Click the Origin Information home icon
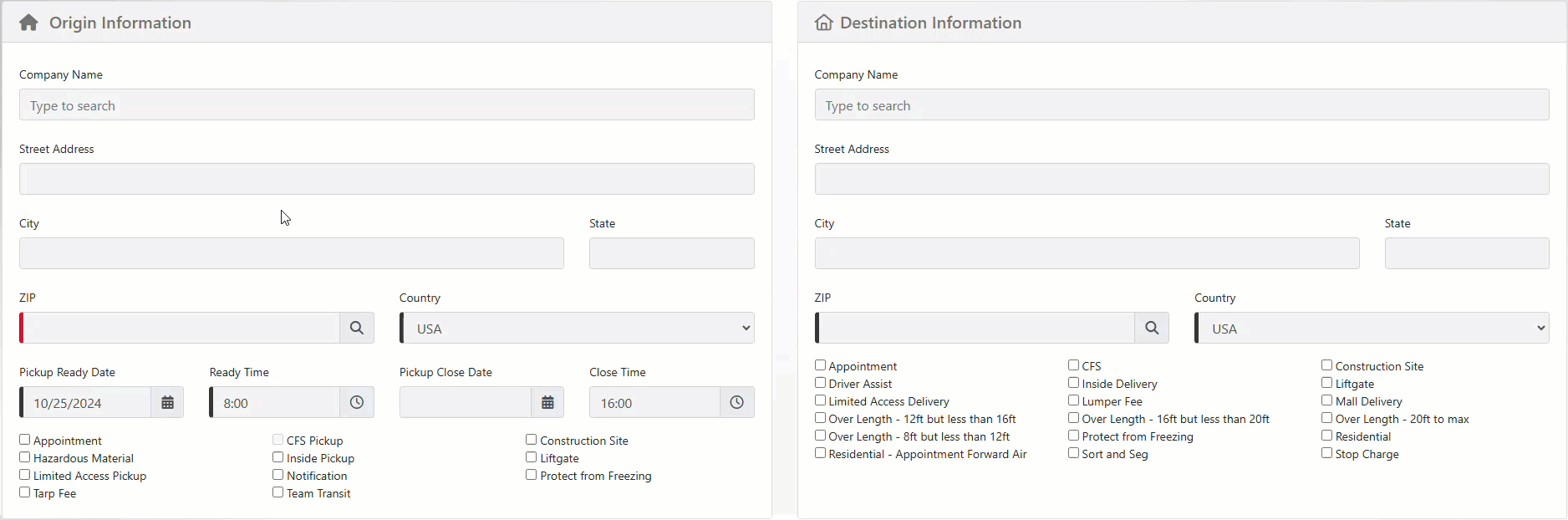1568x520 pixels. [28, 23]
